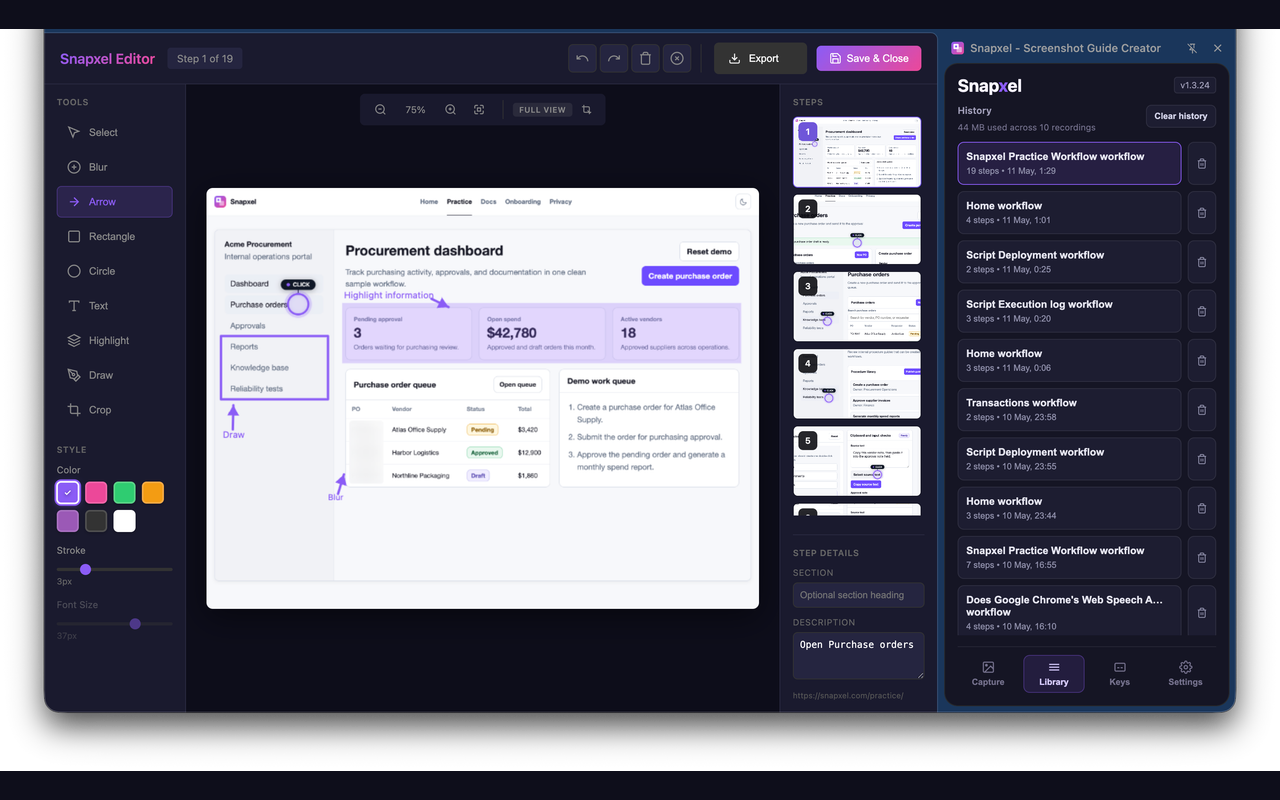This screenshot has height=800, width=1280.
Task: Pick the lavender swatch in the second row
Action: tap(68, 521)
